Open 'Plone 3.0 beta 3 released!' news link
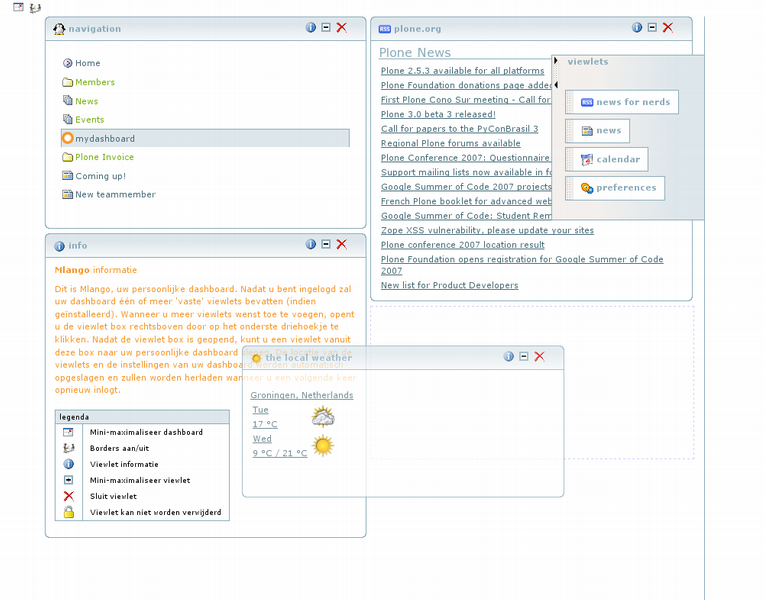 click(x=438, y=114)
